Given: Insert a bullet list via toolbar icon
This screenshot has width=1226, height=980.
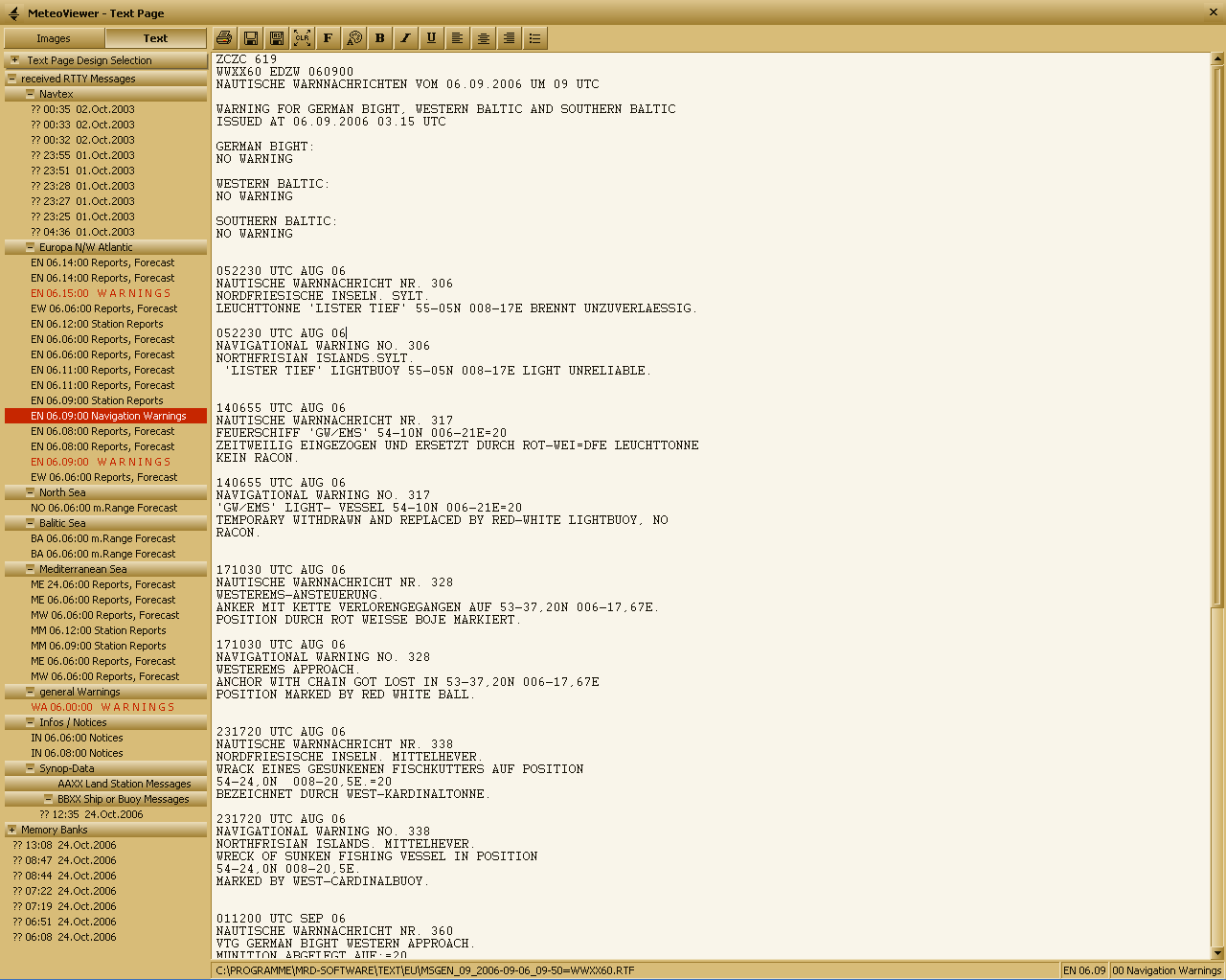Looking at the screenshot, I should click(x=534, y=38).
